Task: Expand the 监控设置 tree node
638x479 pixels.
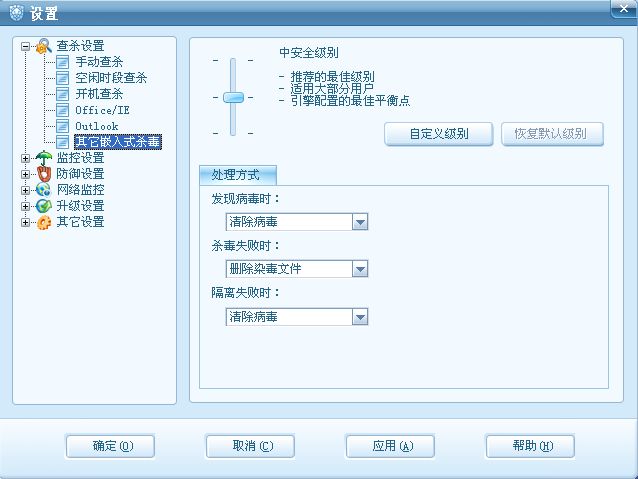Action: [25, 158]
